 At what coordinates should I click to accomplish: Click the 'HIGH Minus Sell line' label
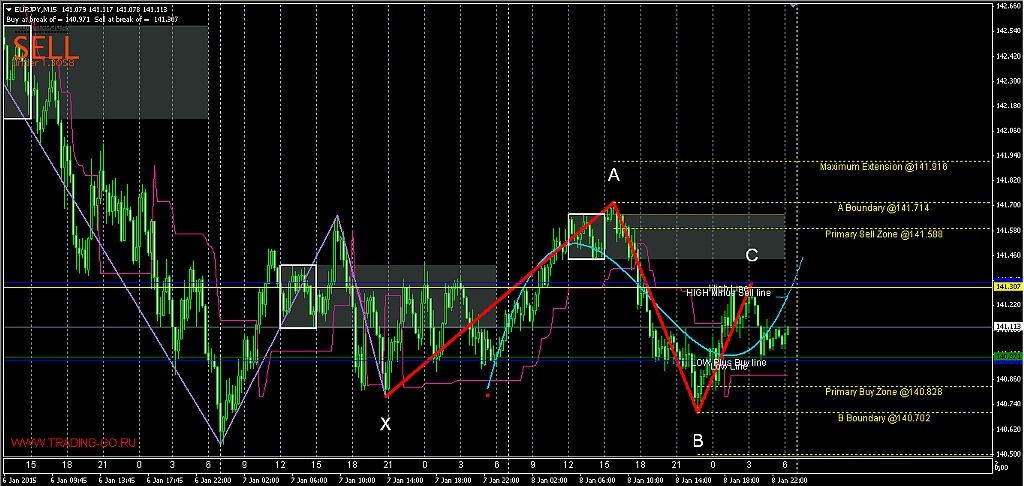(x=728, y=293)
